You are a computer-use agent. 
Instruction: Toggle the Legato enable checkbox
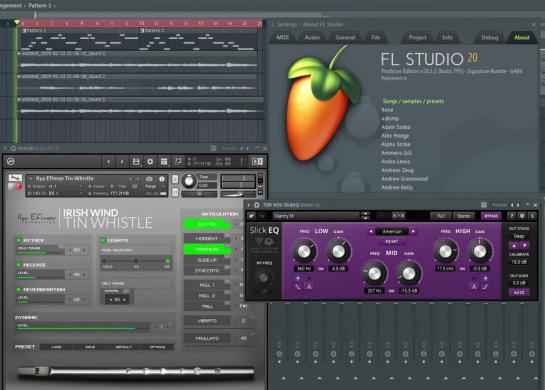click(103, 240)
